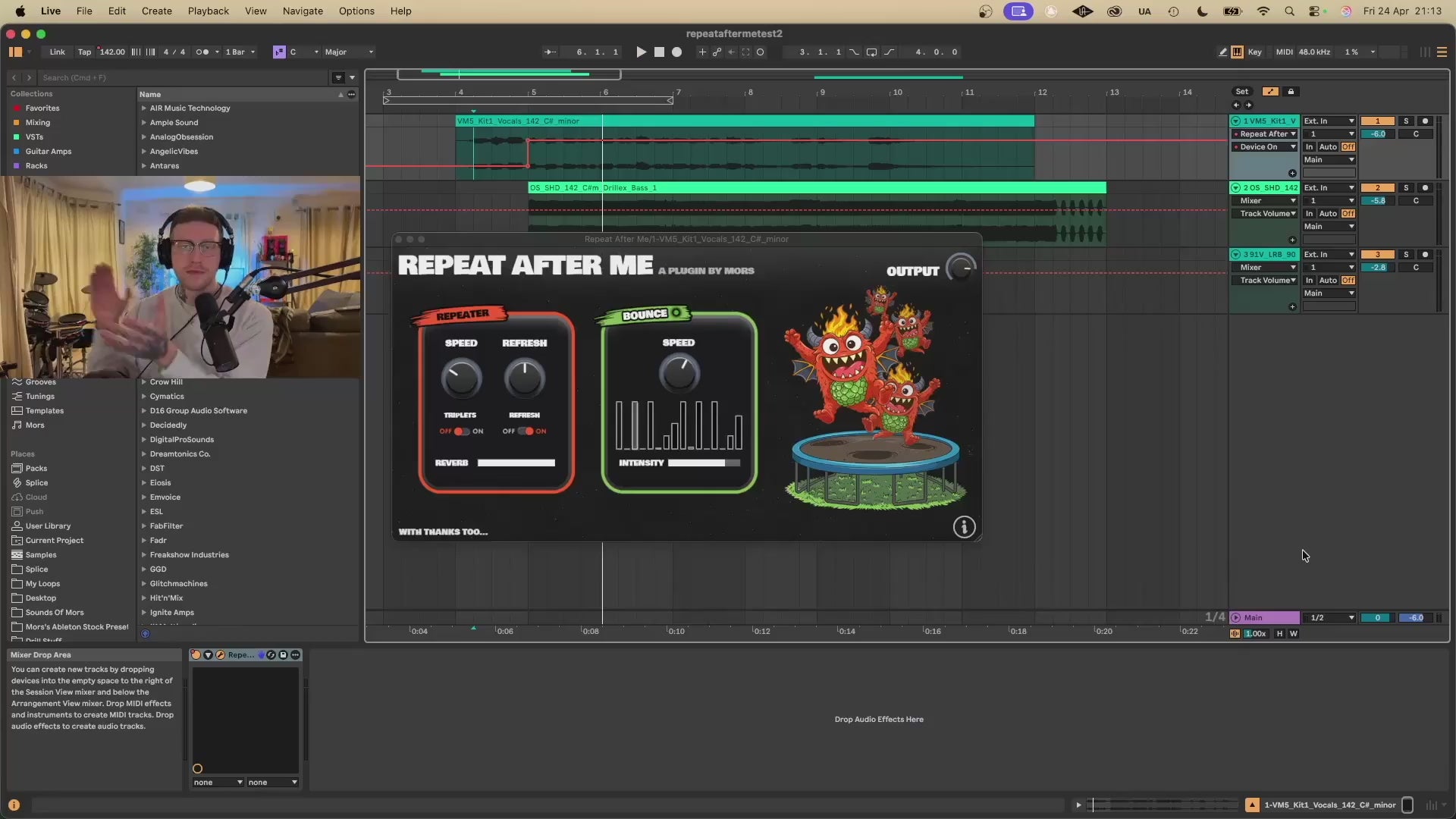Screen dimensions: 1456x819
Task: Click the Link button
Action: (58, 52)
